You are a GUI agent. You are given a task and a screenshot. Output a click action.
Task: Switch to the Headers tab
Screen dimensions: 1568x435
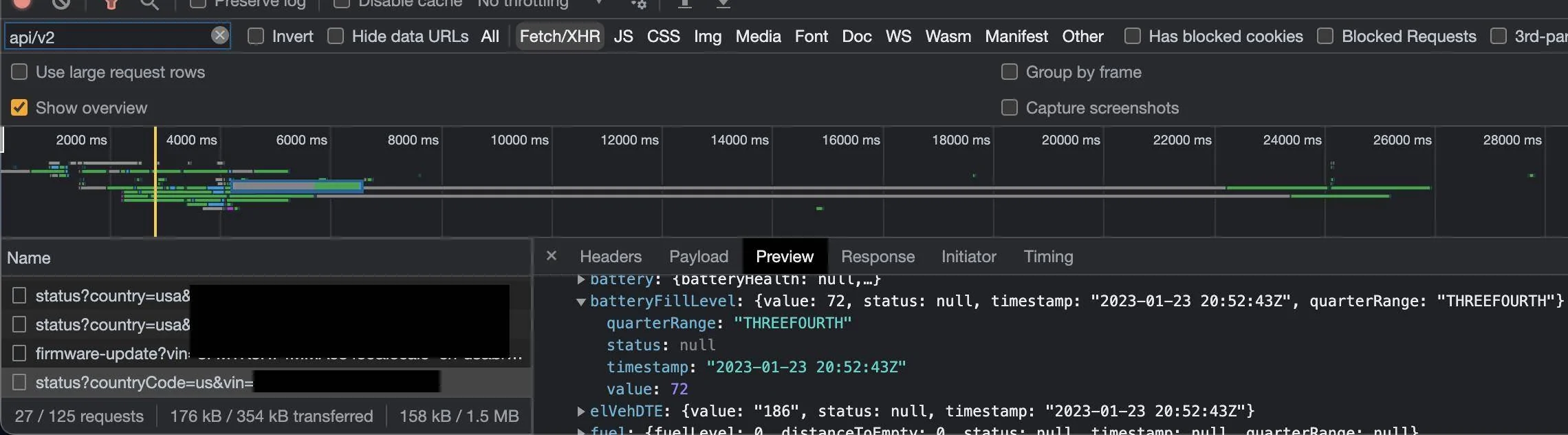(x=611, y=257)
